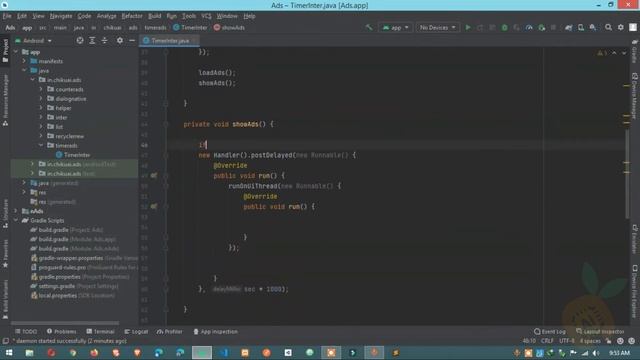This screenshot has width=640, height=360.
Task: Open the Terminal tool window
Action: tap(100, 331)
